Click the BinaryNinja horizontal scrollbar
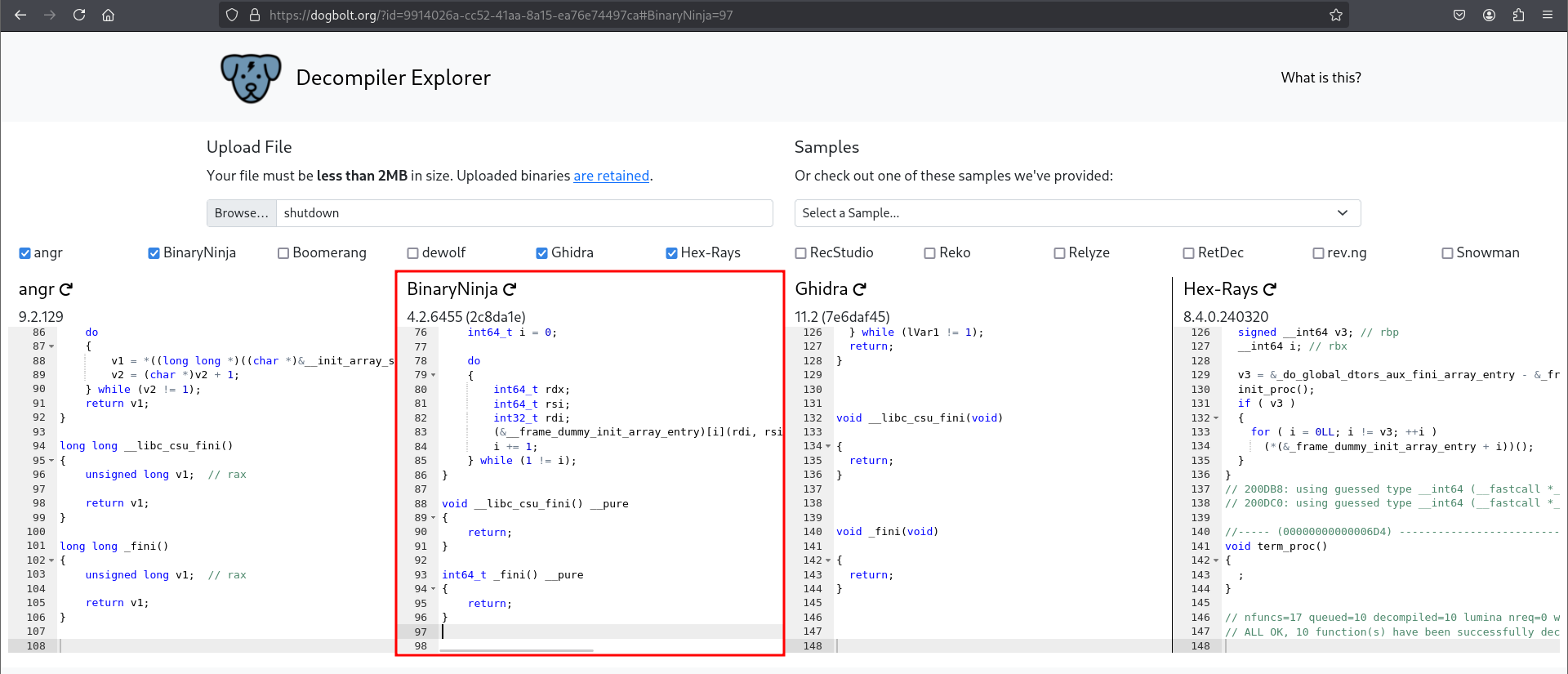Screen dimensions: 1568x674 click(x=516, y=651)
